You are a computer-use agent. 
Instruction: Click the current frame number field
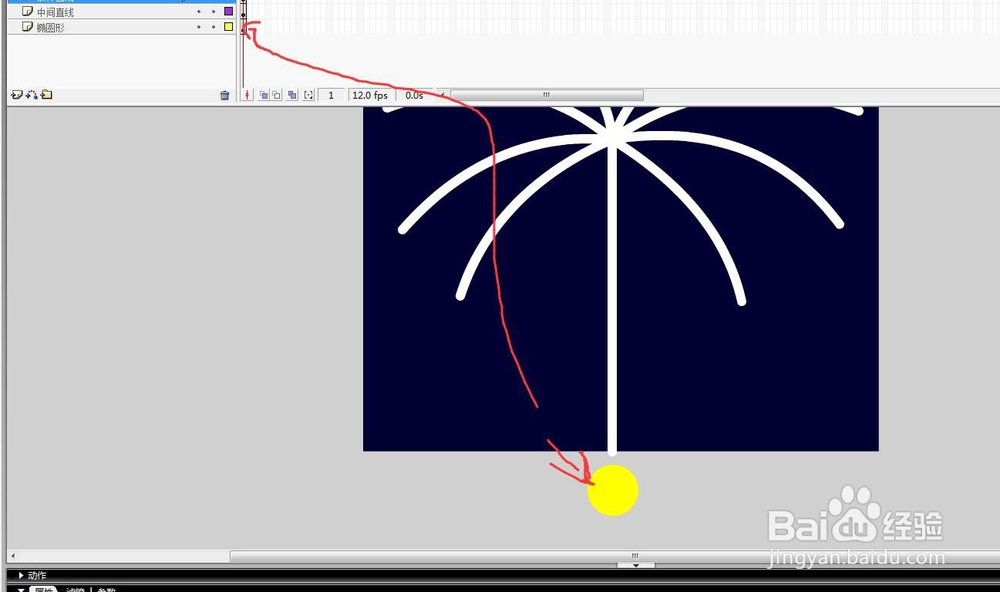click(x=331, y=95)
